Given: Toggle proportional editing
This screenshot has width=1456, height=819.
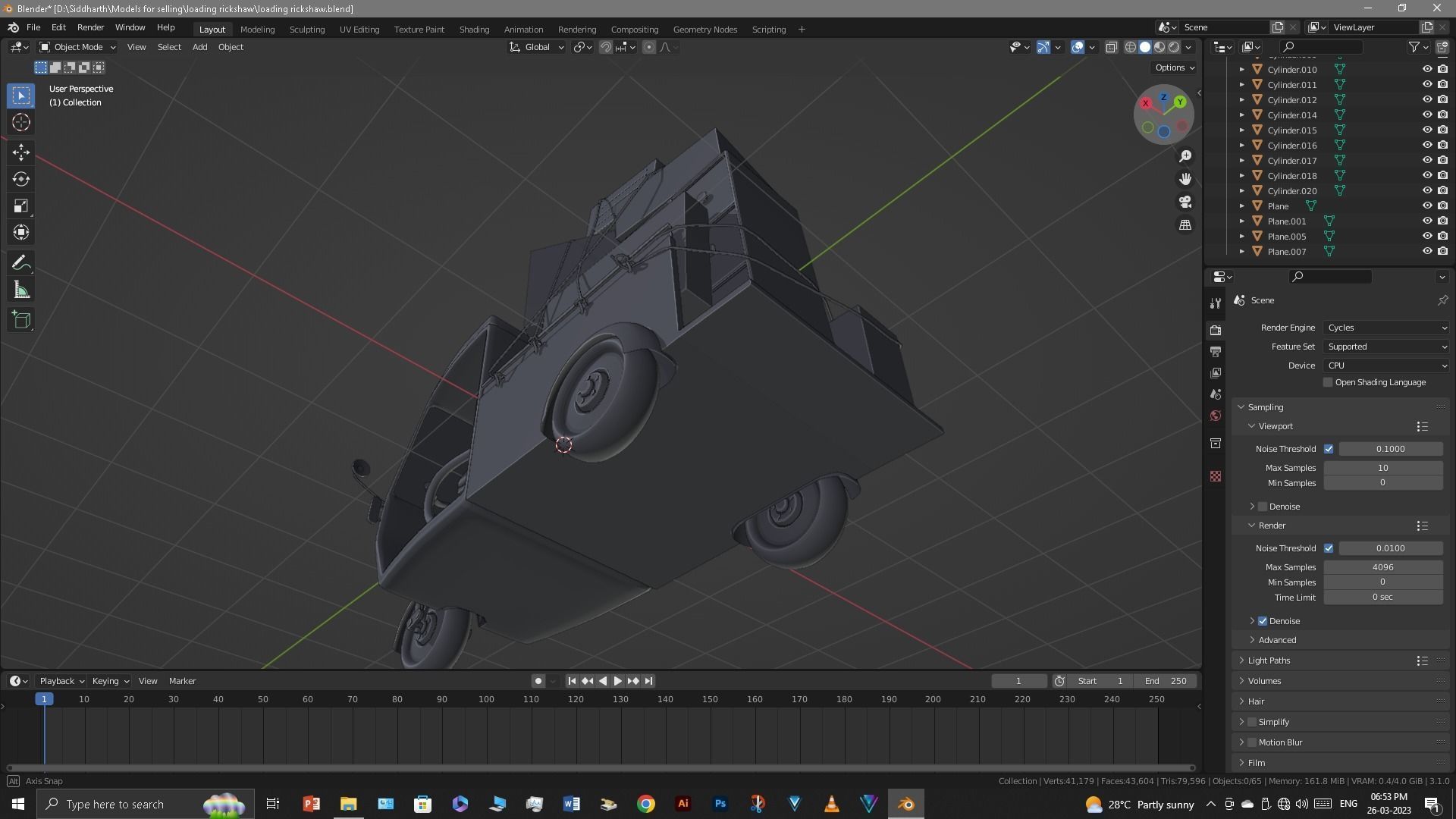Looking at the screenshot, I should coord(649,47).
